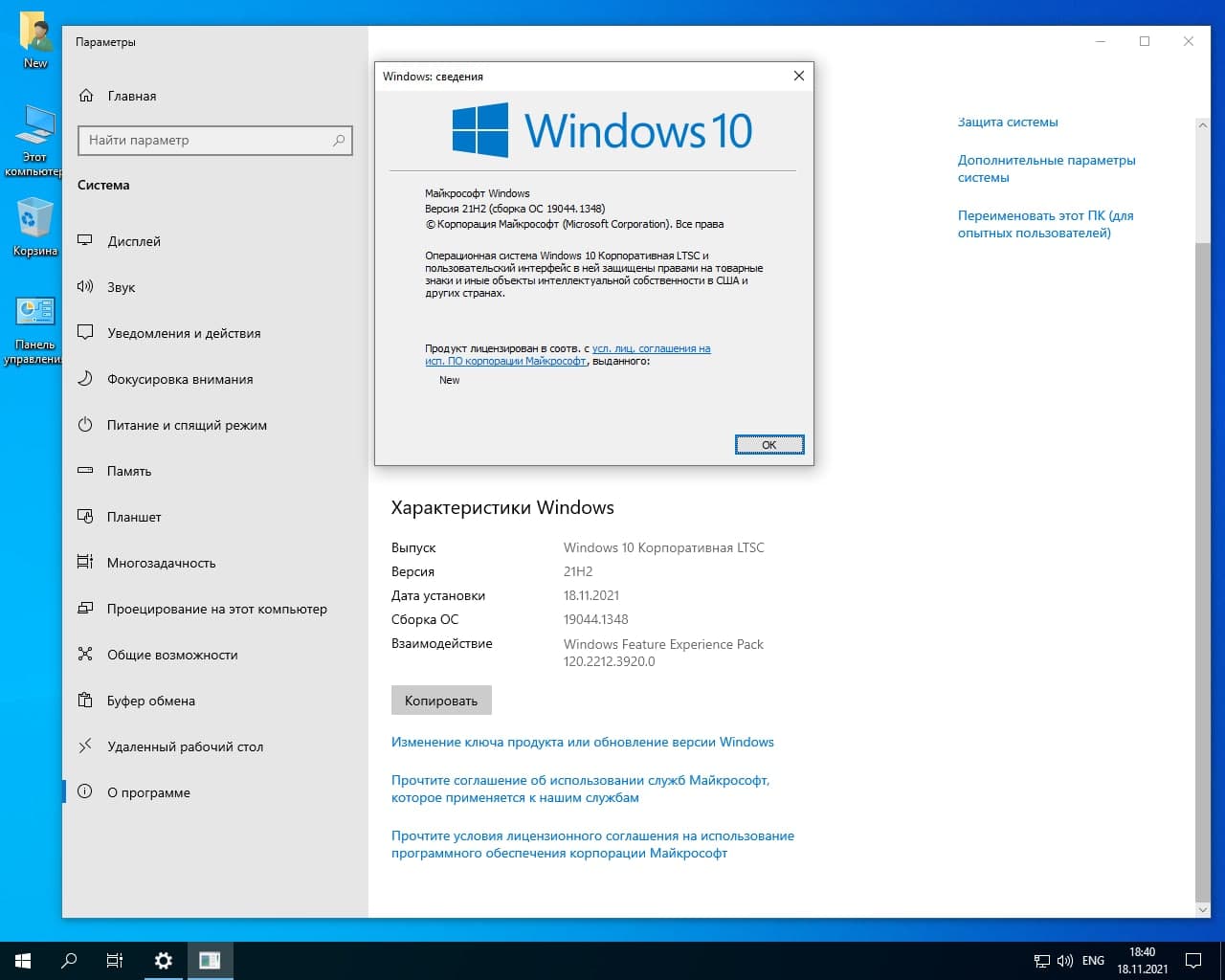Open the Display settings icon in sidebar

(x=85, y=241)
